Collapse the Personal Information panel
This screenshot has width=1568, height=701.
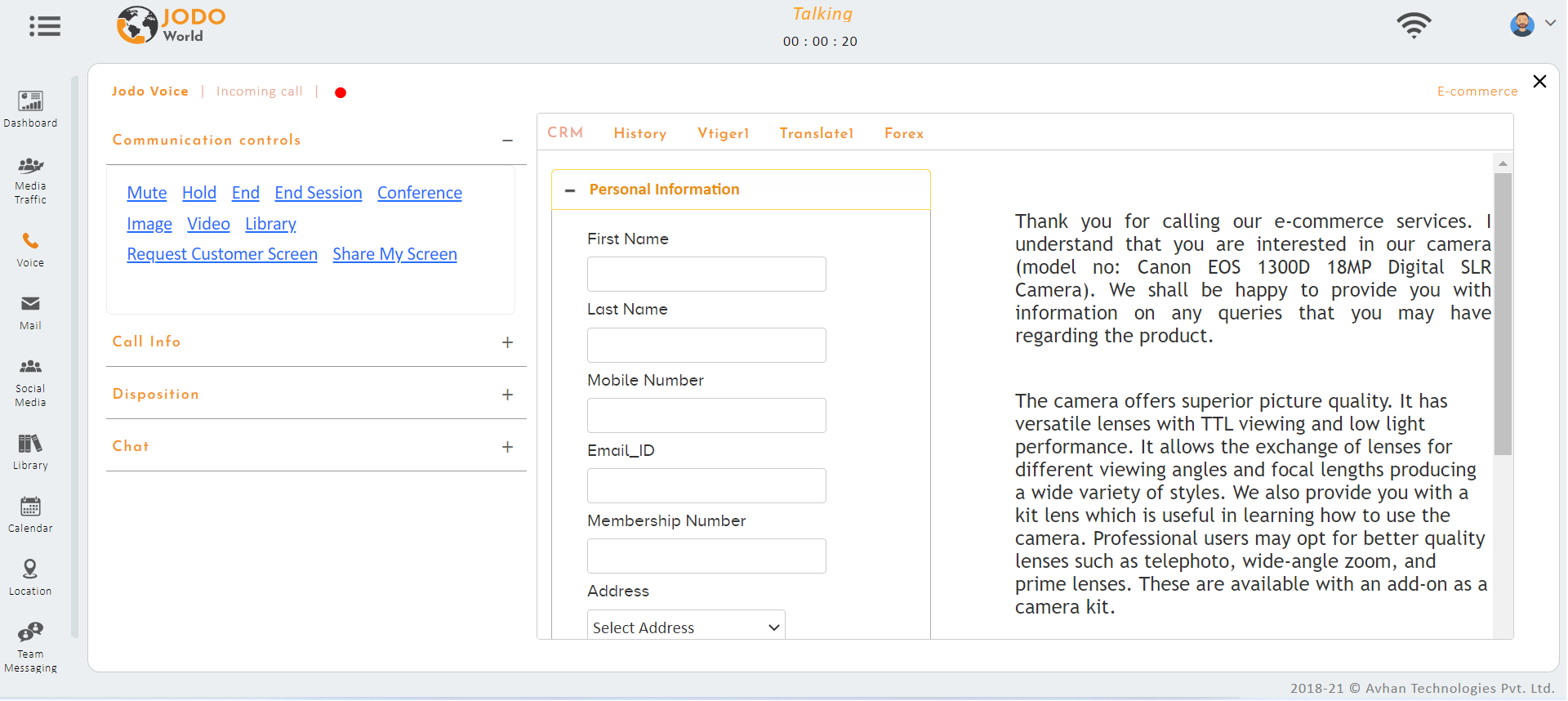click(570, 190)
